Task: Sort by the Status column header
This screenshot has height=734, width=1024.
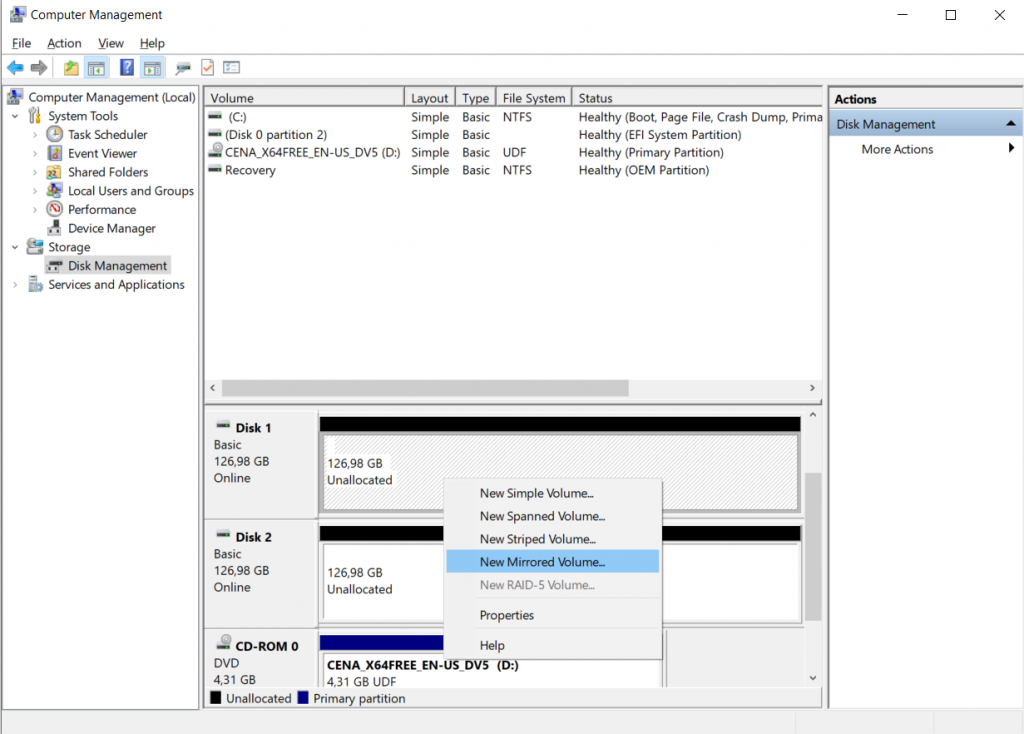Action: [x=697, y=97]
